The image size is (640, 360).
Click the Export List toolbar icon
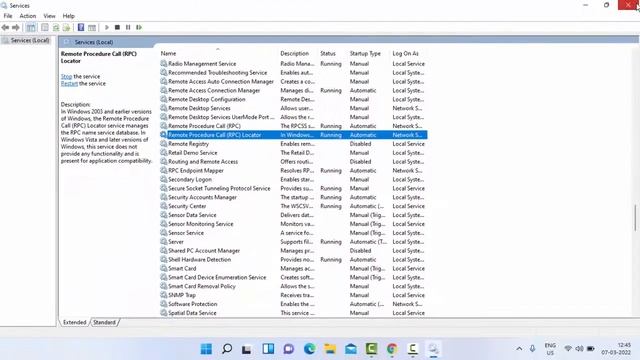pyautogui.click(x=66, y=27)
